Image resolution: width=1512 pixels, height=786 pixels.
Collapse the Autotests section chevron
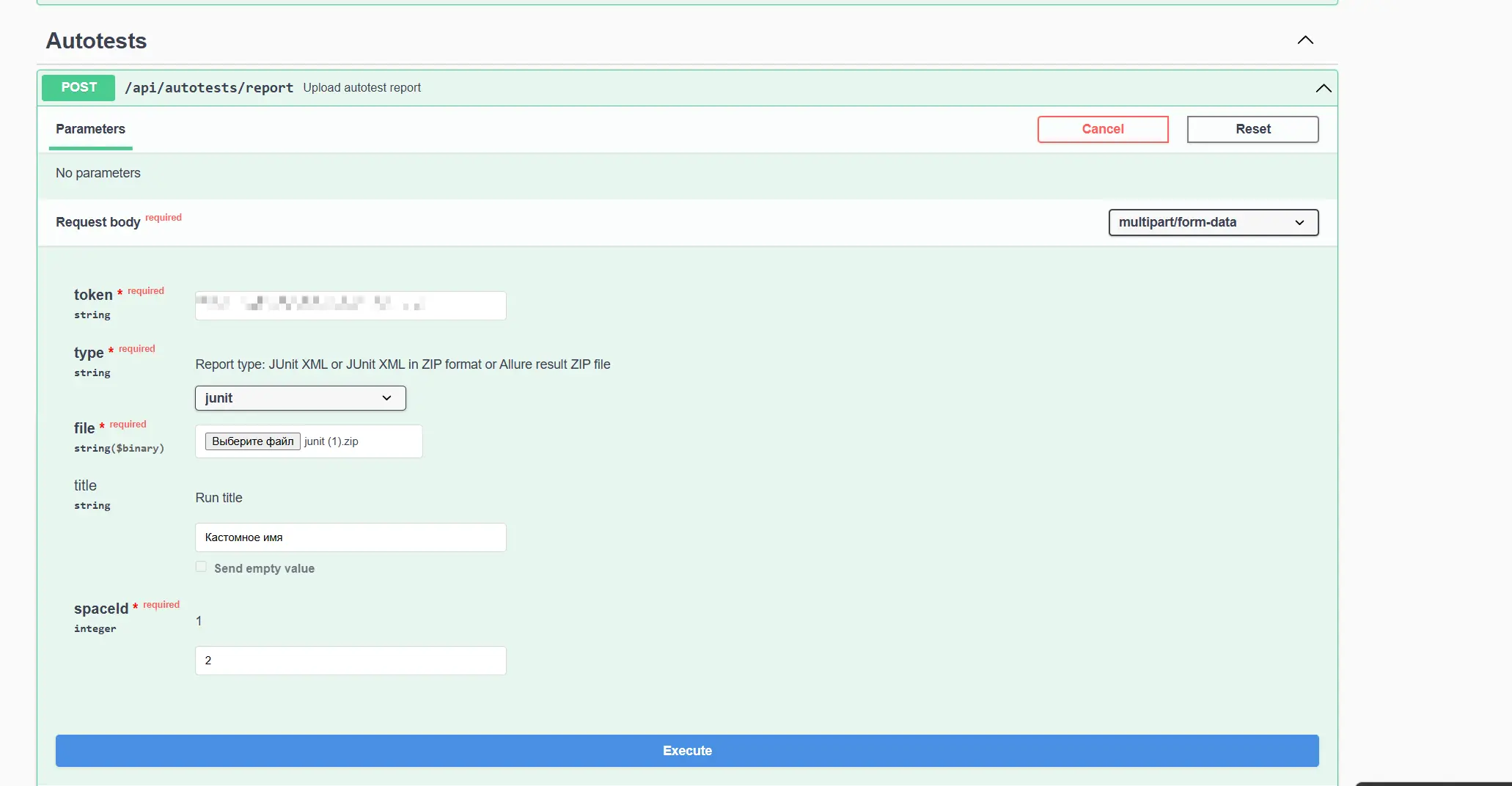click(x=1304, y=40)
